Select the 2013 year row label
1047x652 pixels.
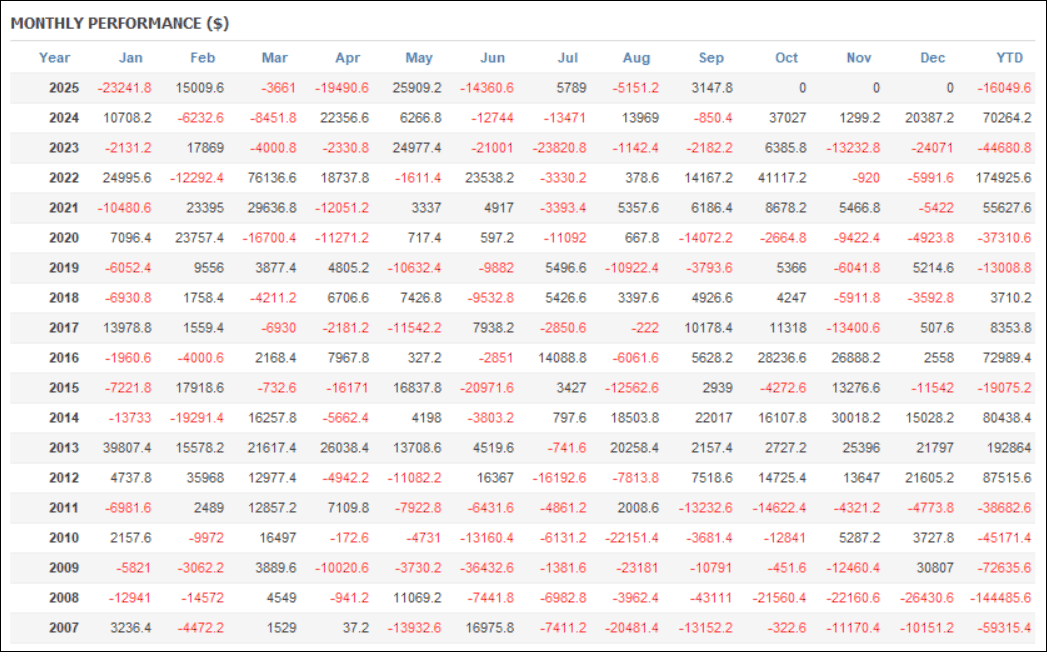tap(63, 447)
